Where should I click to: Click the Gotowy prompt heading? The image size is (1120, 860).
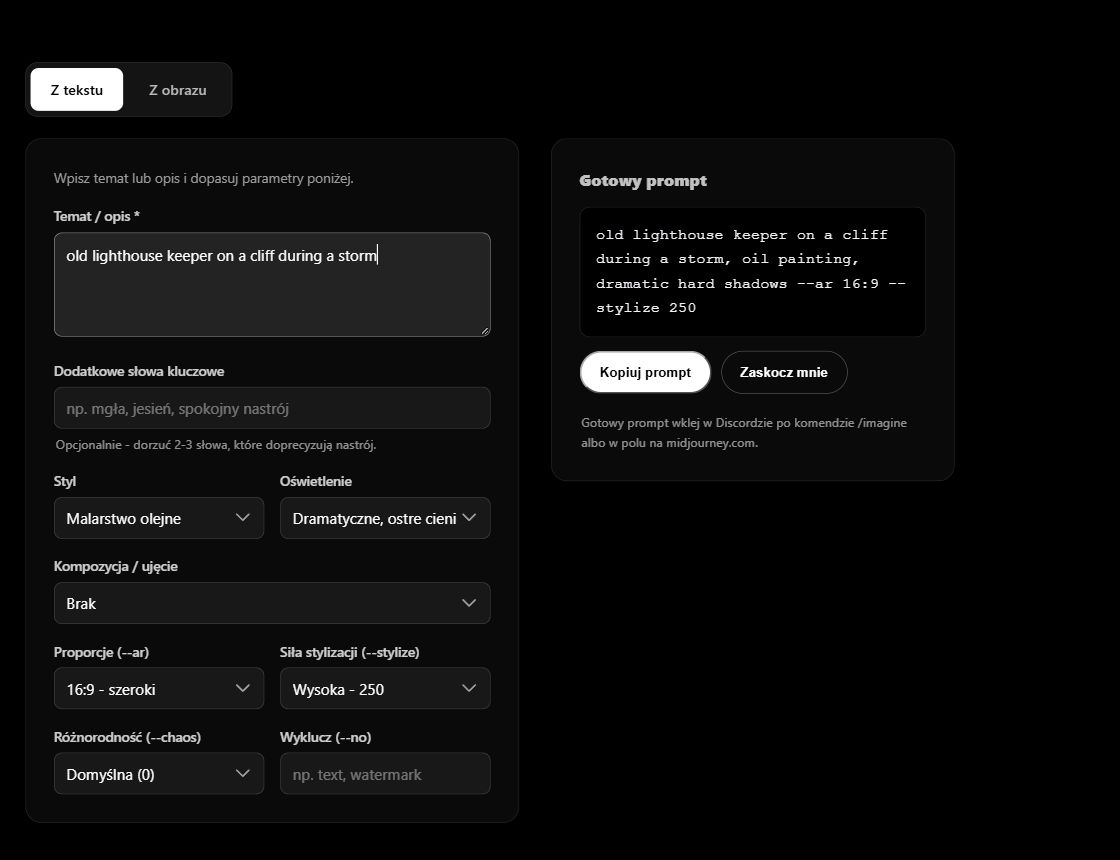[643, 181]
